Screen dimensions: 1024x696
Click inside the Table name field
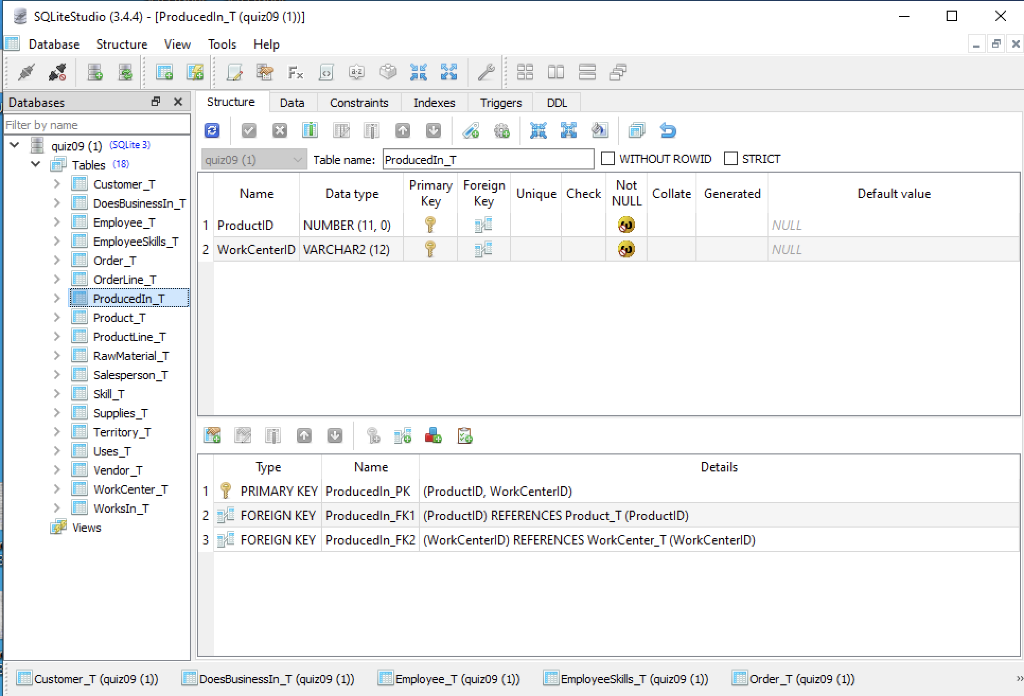pyautogui.click(x=488, y=158)
